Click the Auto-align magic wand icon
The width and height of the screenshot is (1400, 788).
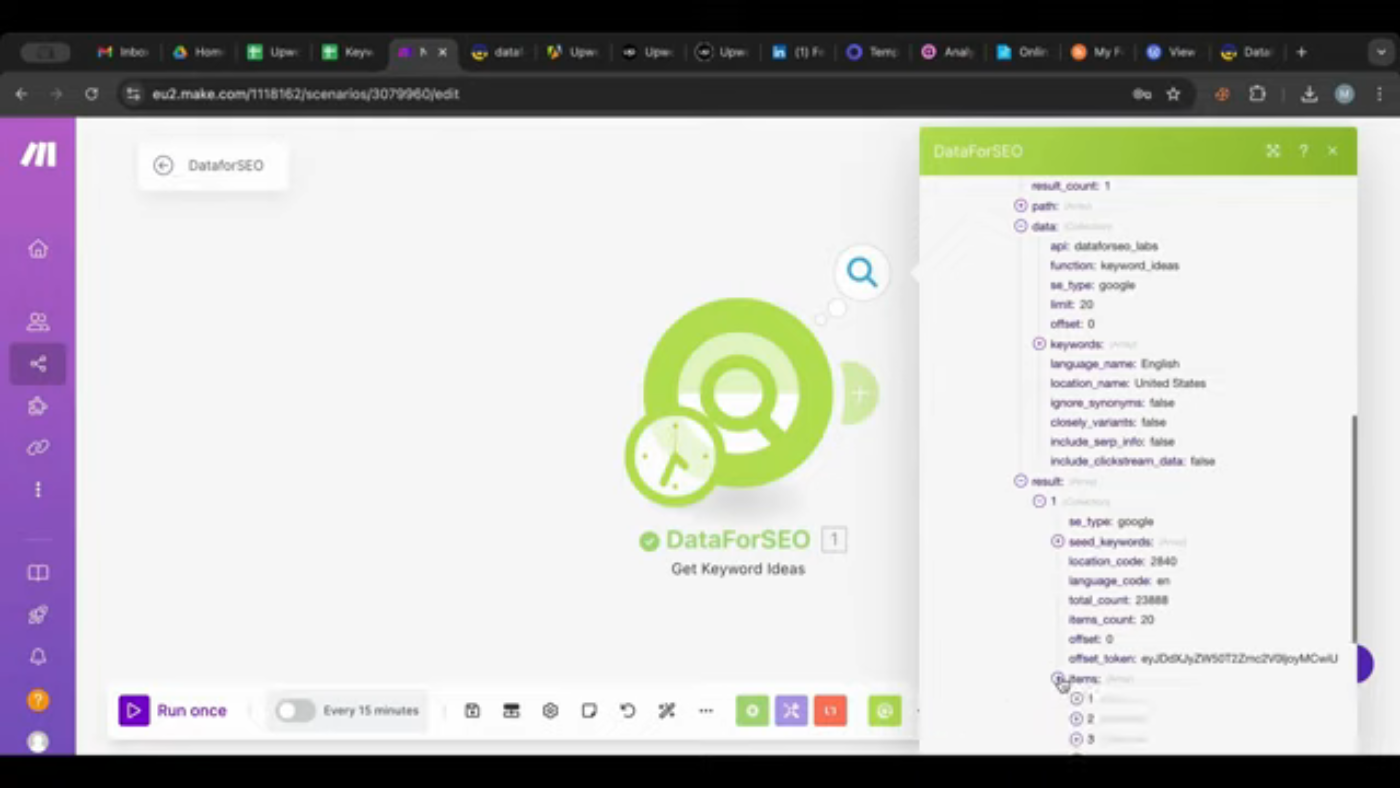pos(667,710)
